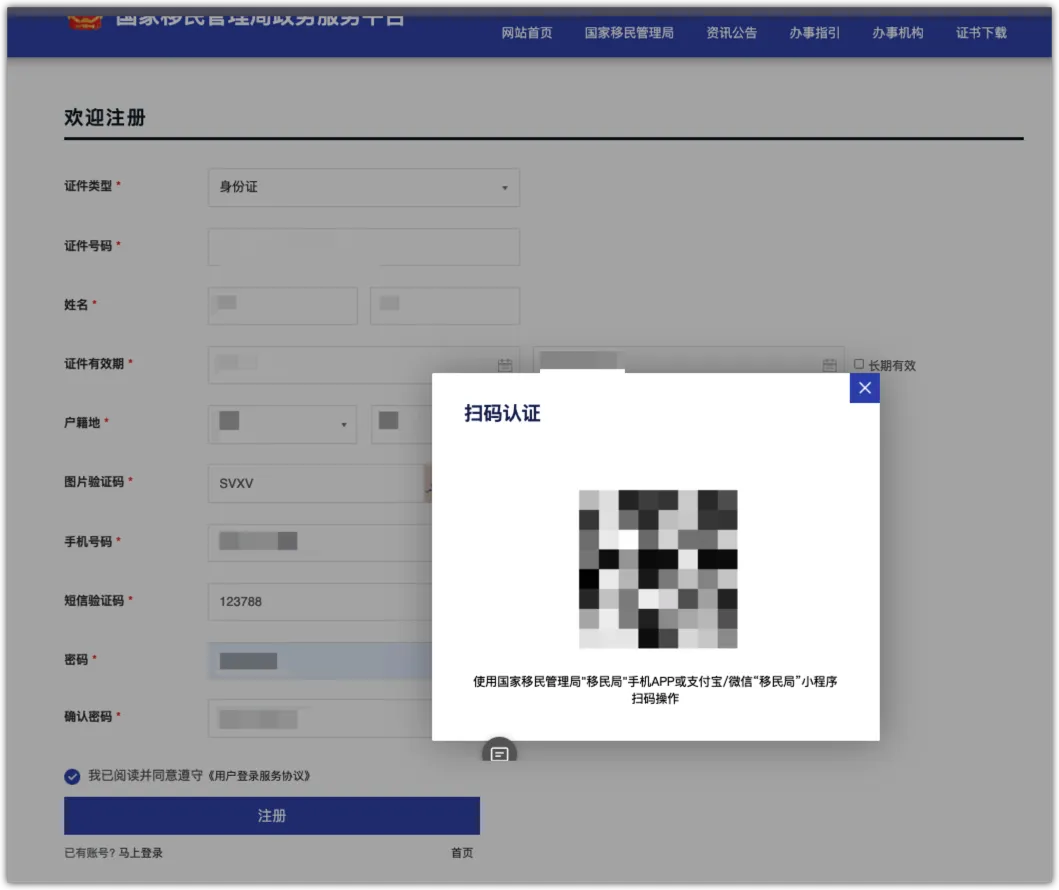Go to 网站首页 in the top navigation
1059x890 pixels.
(527, 33)
